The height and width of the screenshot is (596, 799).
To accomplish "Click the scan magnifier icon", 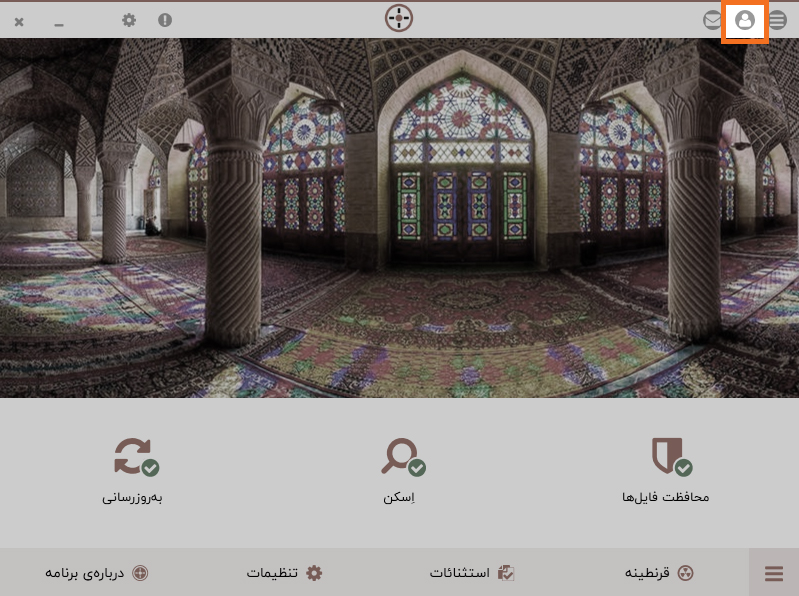I will 403,457.
